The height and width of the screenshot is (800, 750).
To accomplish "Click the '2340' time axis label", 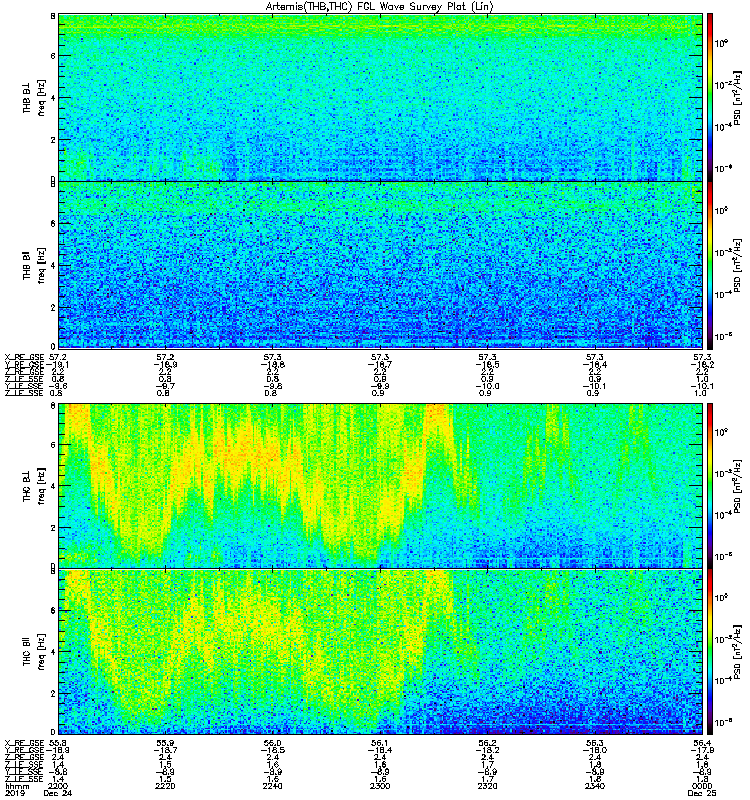I will 594,786.
